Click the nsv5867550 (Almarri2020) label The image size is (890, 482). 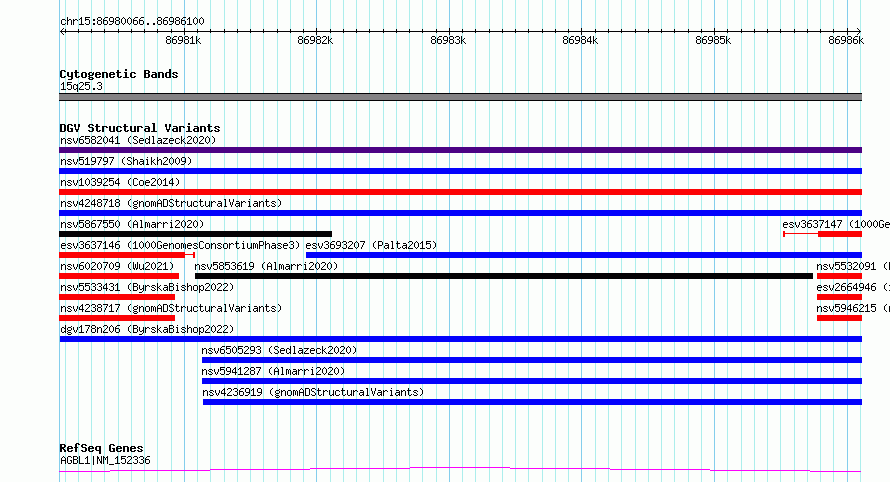(132, 224)
